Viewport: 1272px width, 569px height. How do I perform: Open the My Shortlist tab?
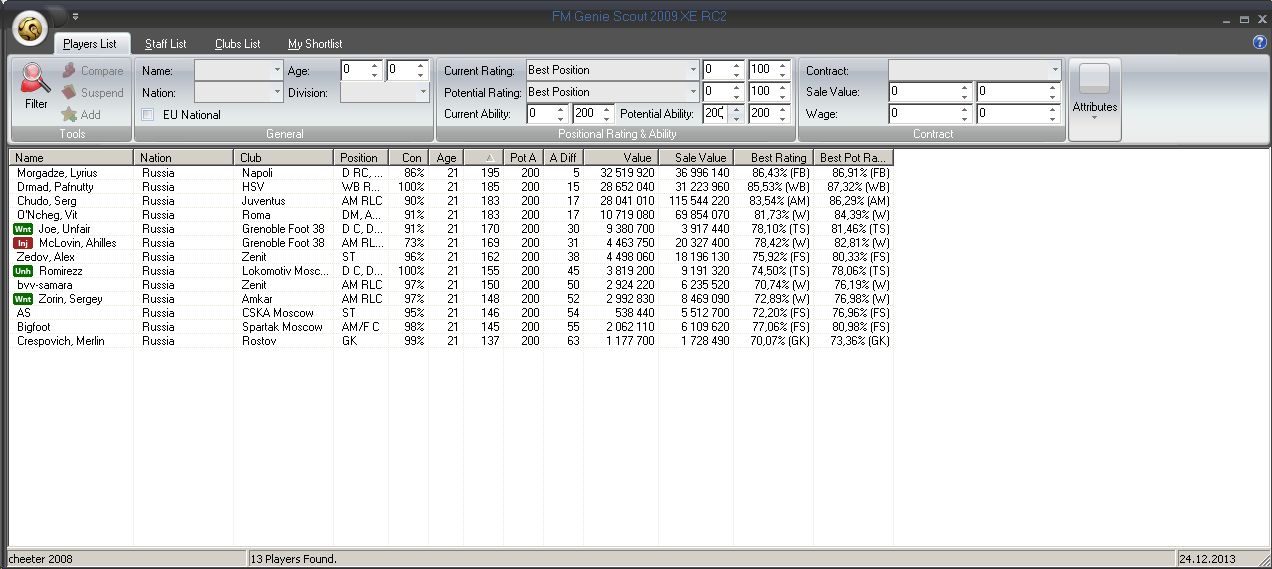click(x=315, y=44)
